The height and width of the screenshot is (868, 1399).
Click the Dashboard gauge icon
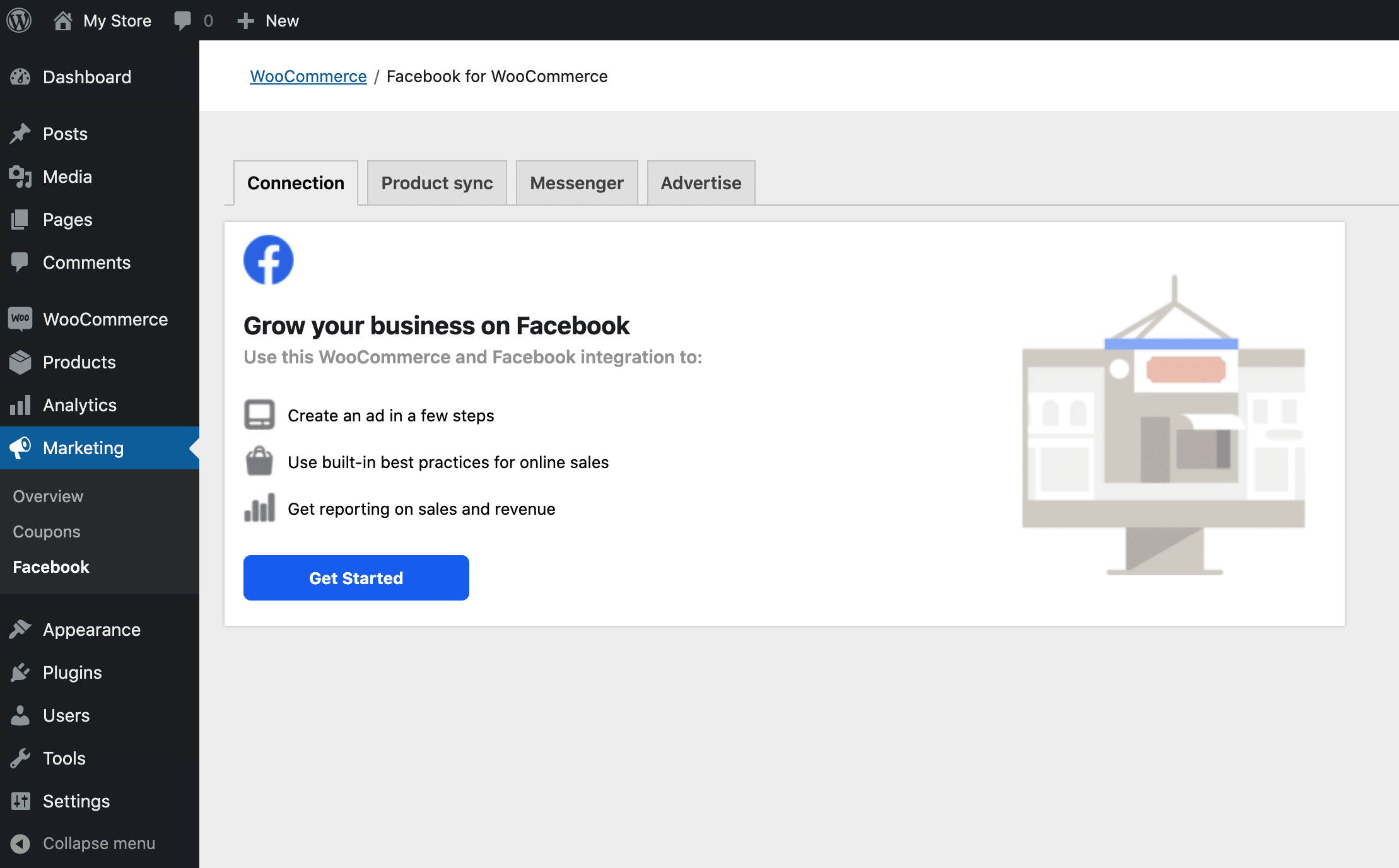(20, 77)
